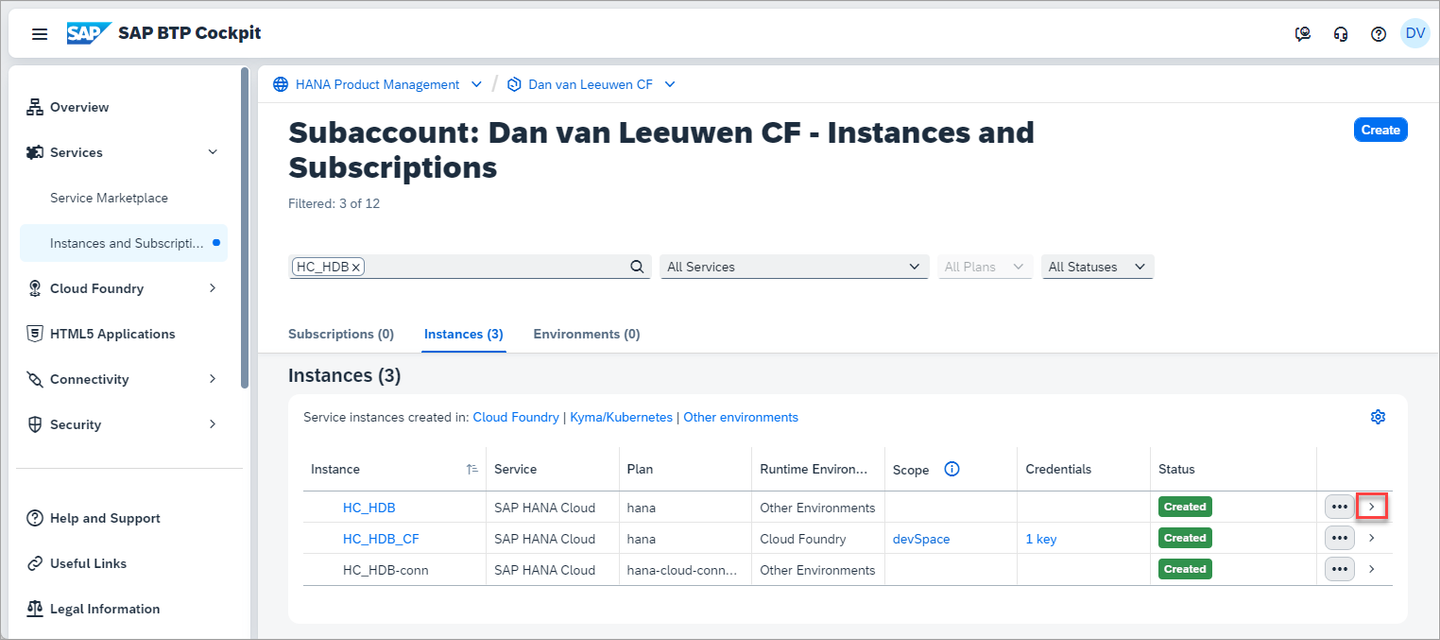1440x640 pixels.
Task: Click the Useful Links chain icon
Action: click(35, 563)
